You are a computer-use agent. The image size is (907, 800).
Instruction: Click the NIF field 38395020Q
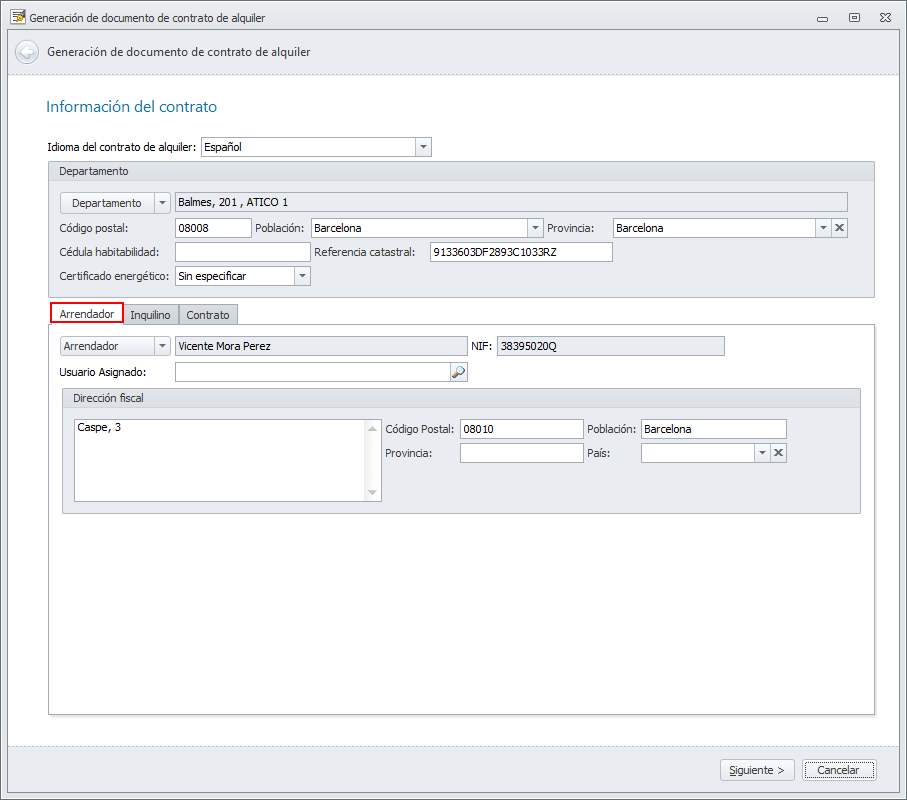(610, 346)
